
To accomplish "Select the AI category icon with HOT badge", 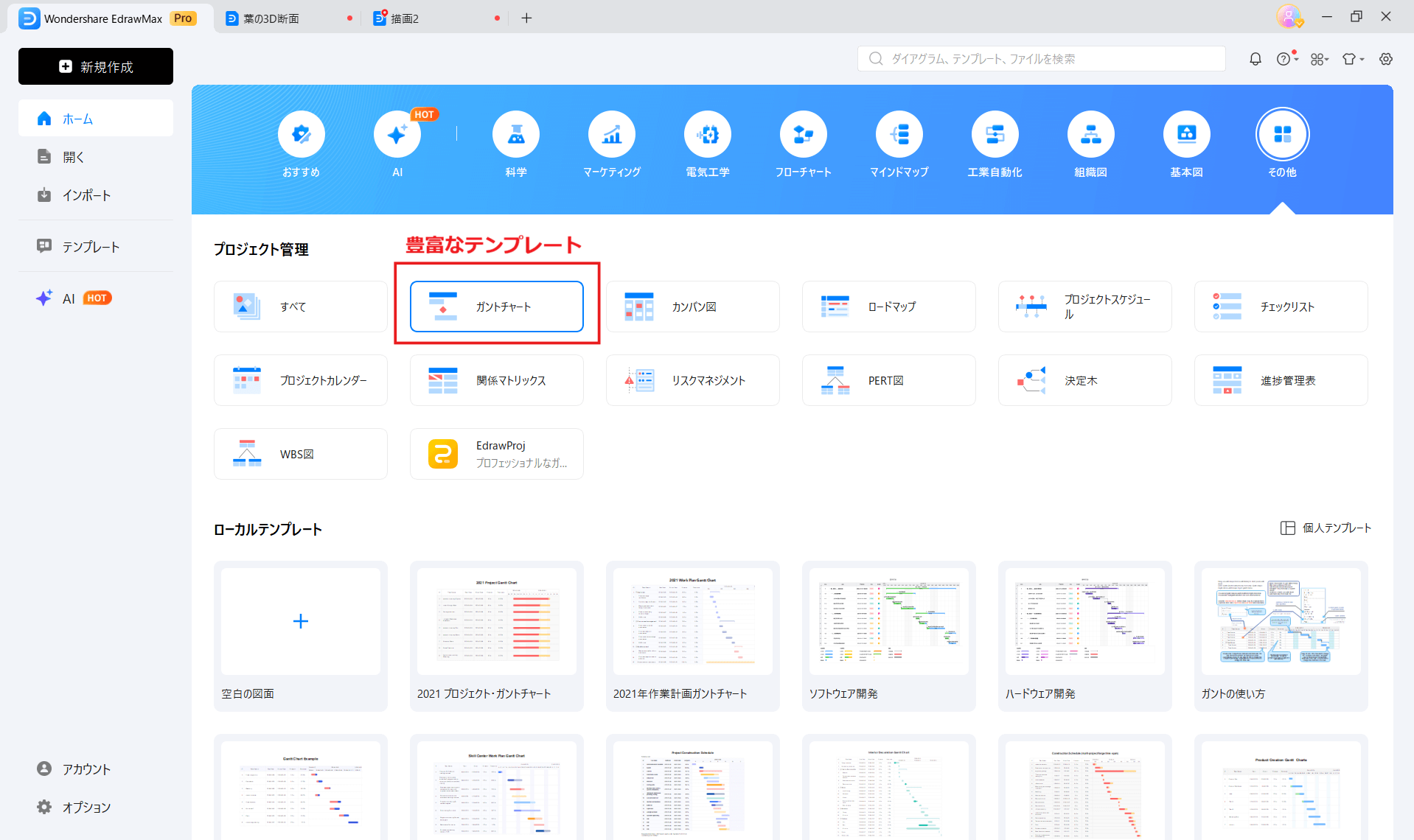I will (x=397, y=135).
